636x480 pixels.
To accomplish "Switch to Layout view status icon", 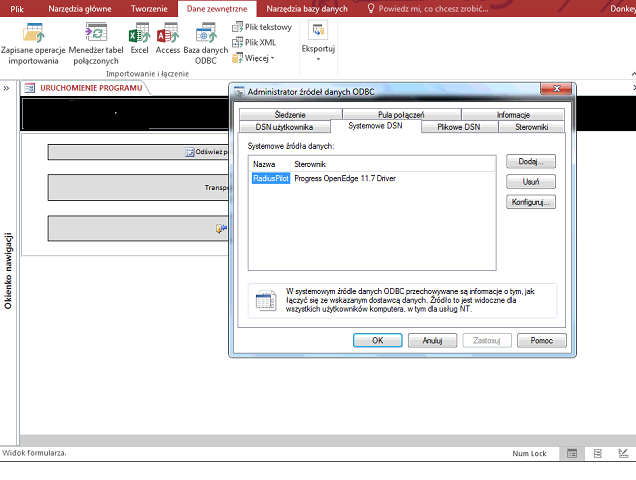I will (597, 454).
